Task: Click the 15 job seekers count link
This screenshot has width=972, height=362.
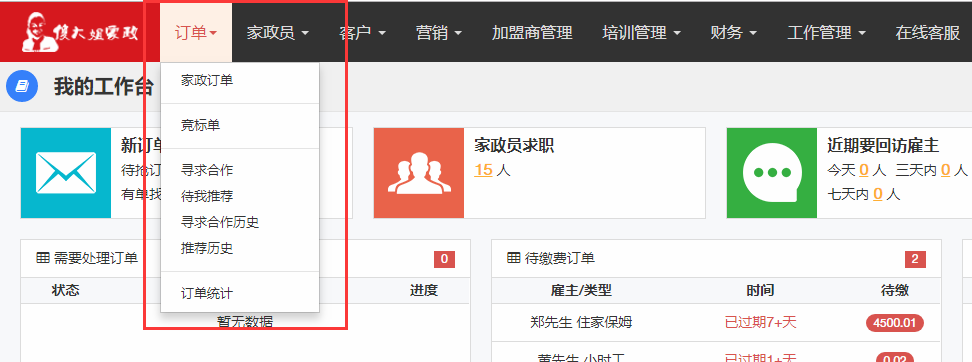Action: click(x=484, y=170)
